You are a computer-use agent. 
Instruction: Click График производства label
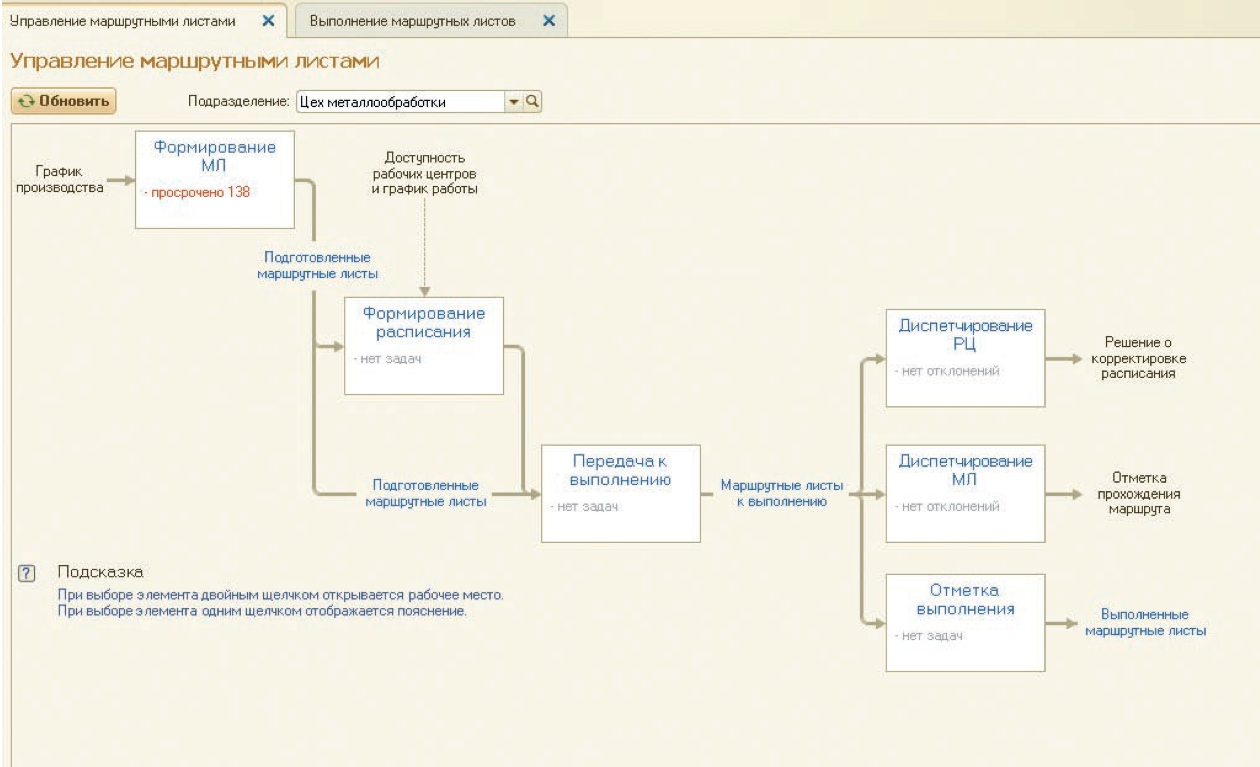[x=62, y=179]
